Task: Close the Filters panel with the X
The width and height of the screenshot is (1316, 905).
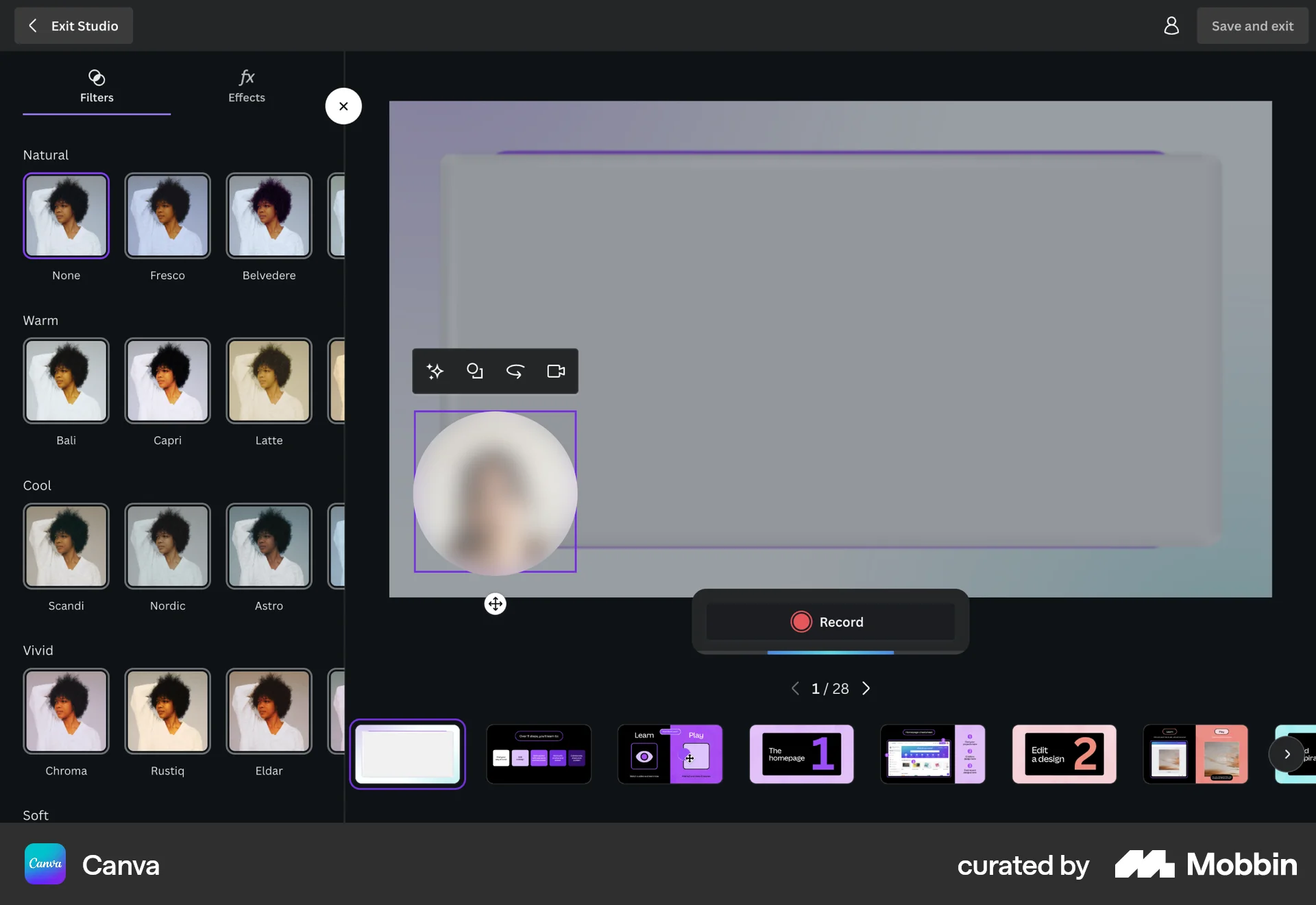Action: click(x=343, y=106)
